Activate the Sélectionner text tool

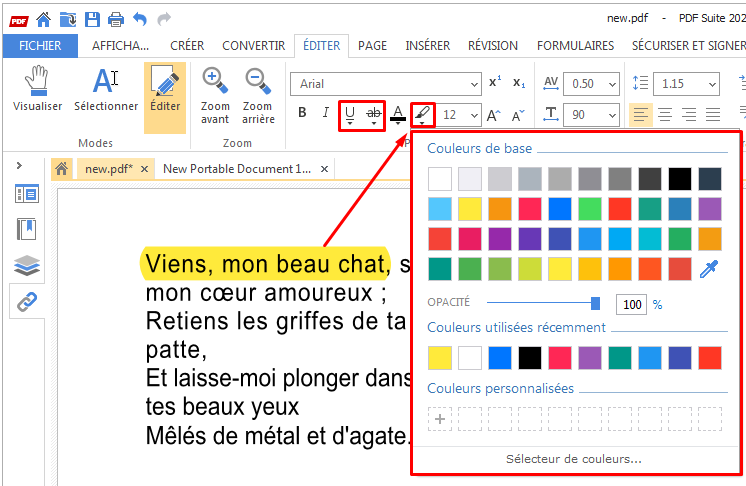[x=106, y=89]
